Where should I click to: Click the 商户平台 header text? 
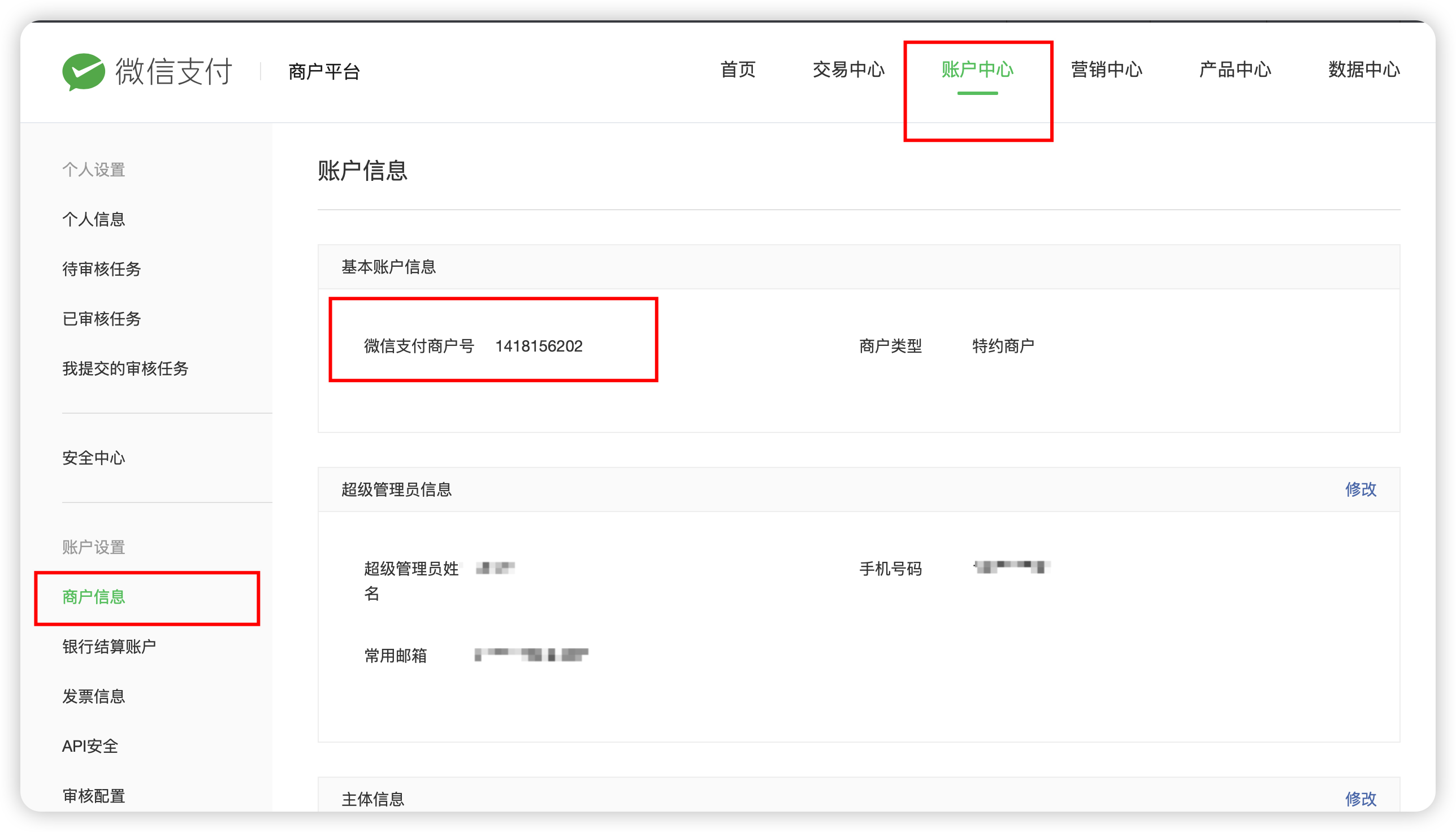pos(324,71)
